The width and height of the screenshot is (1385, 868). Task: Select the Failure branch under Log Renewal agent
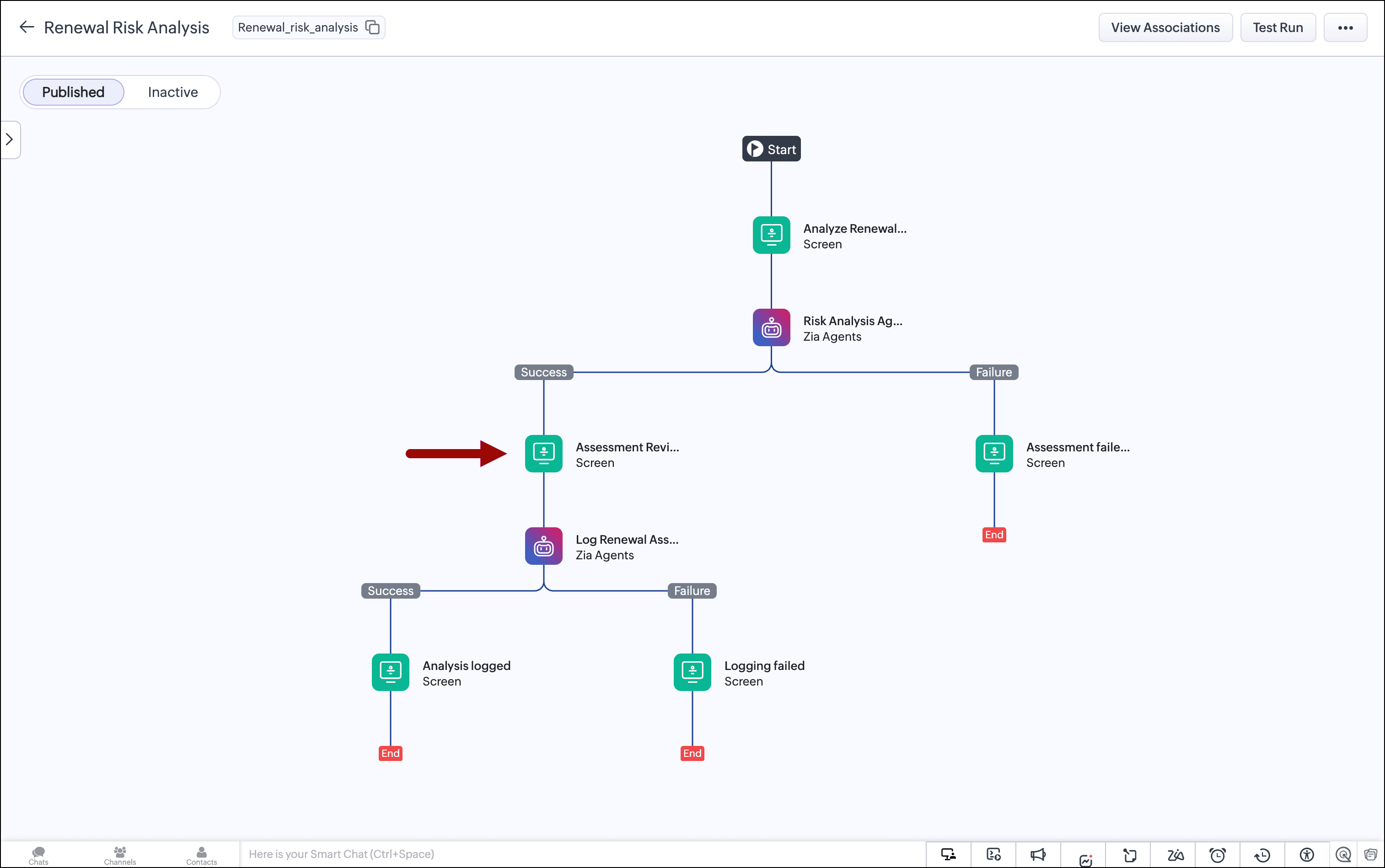tap(692, 591)
